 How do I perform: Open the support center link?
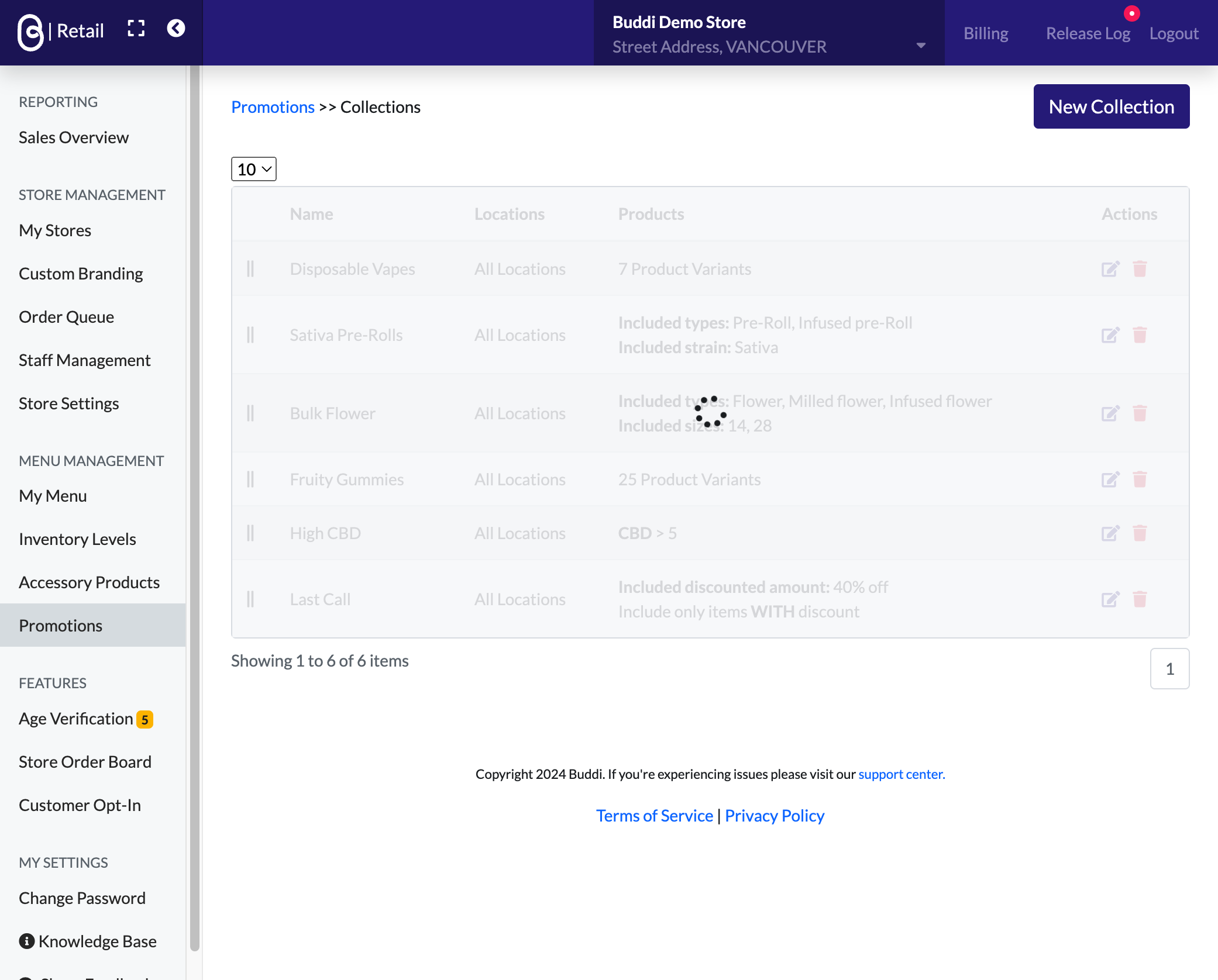tap(902, 774)
